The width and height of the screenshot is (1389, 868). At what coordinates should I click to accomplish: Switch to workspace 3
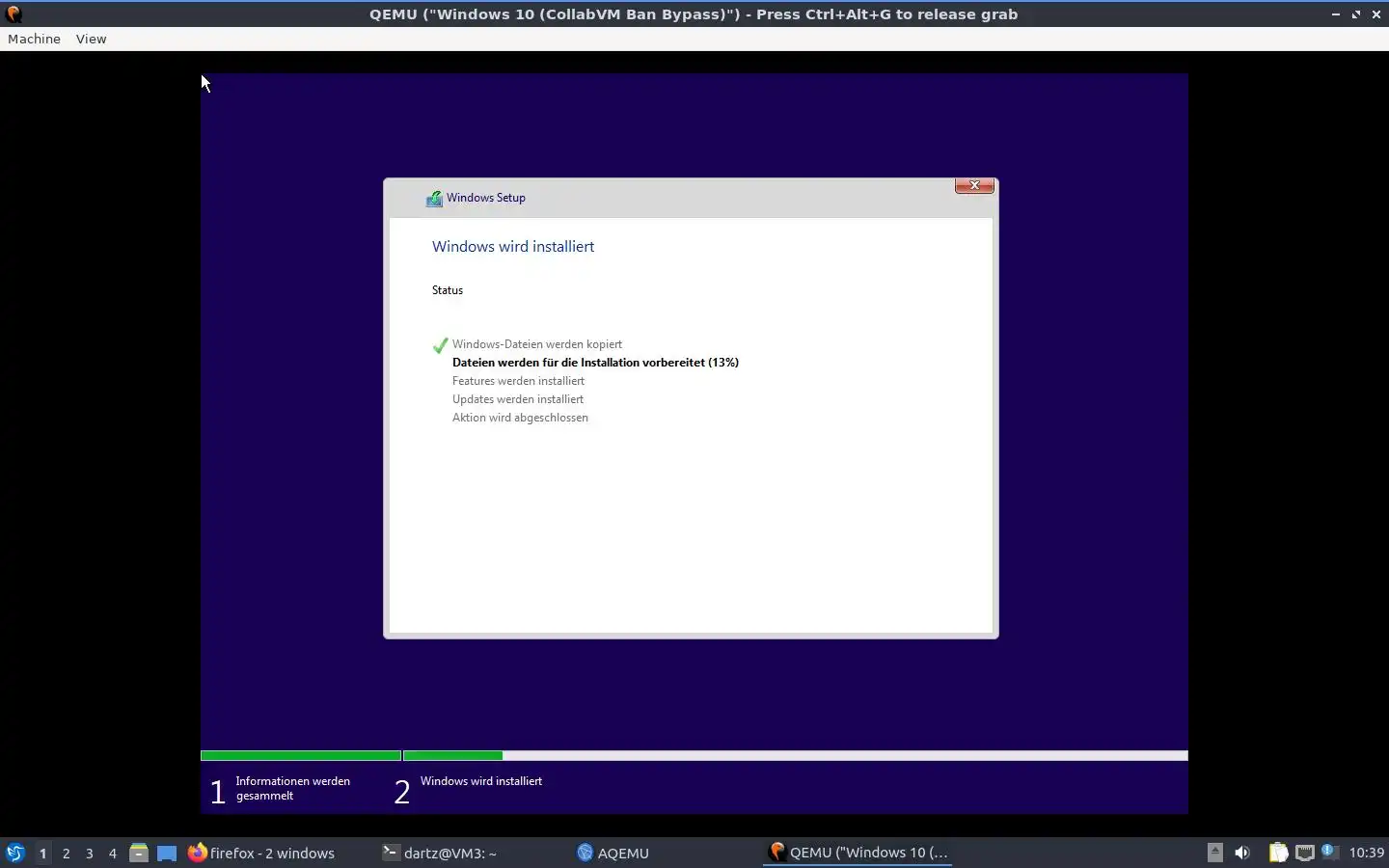click(x=89, y=853)
